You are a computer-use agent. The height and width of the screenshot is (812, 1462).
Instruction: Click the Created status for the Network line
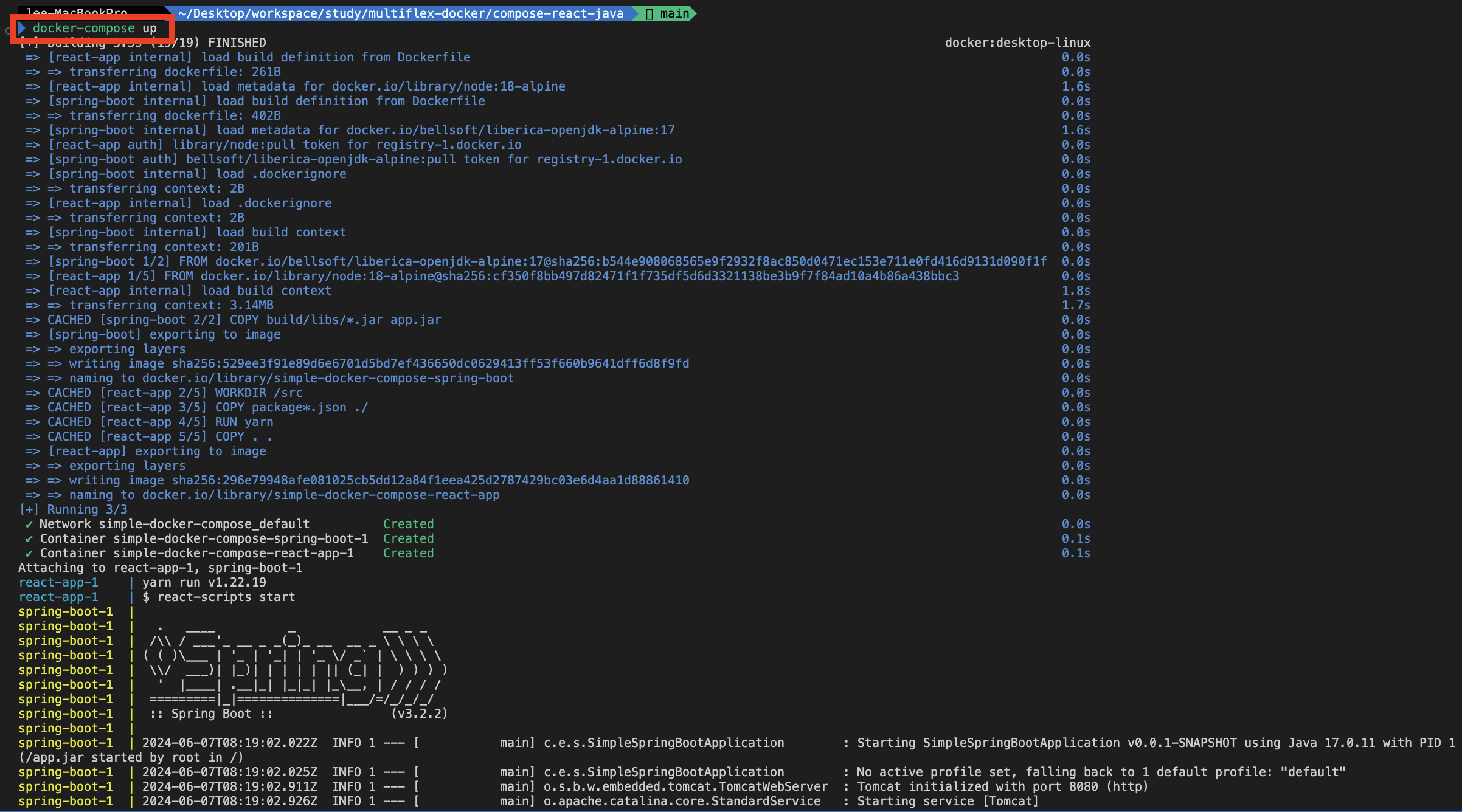pos(408,524)
